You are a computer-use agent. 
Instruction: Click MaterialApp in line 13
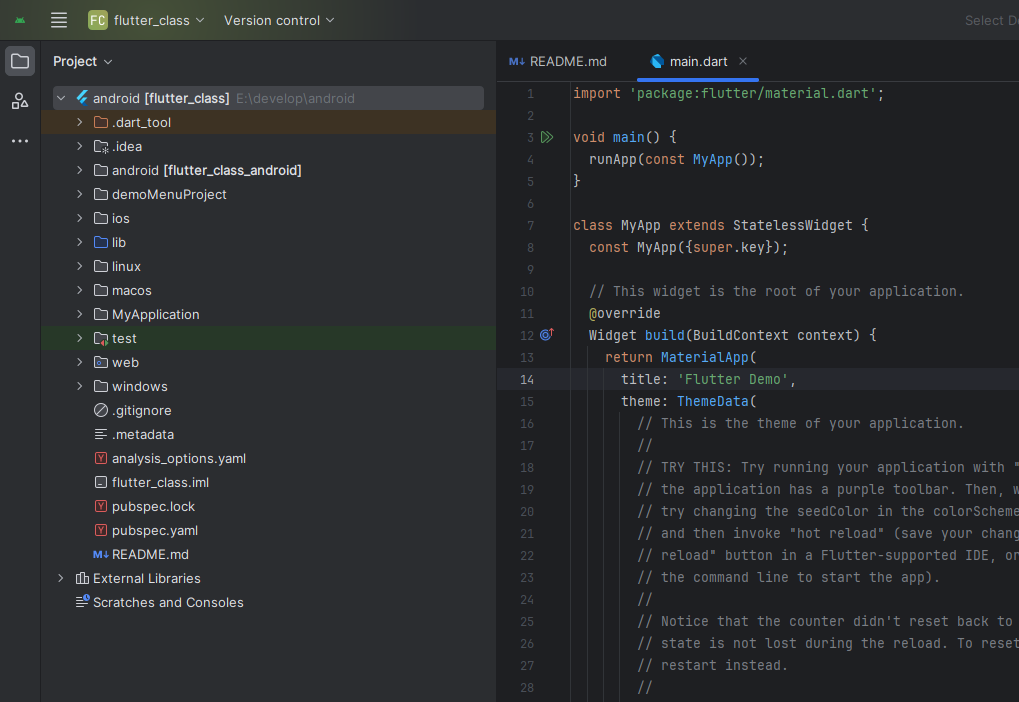pyautogui.click(x=704, y=358)
